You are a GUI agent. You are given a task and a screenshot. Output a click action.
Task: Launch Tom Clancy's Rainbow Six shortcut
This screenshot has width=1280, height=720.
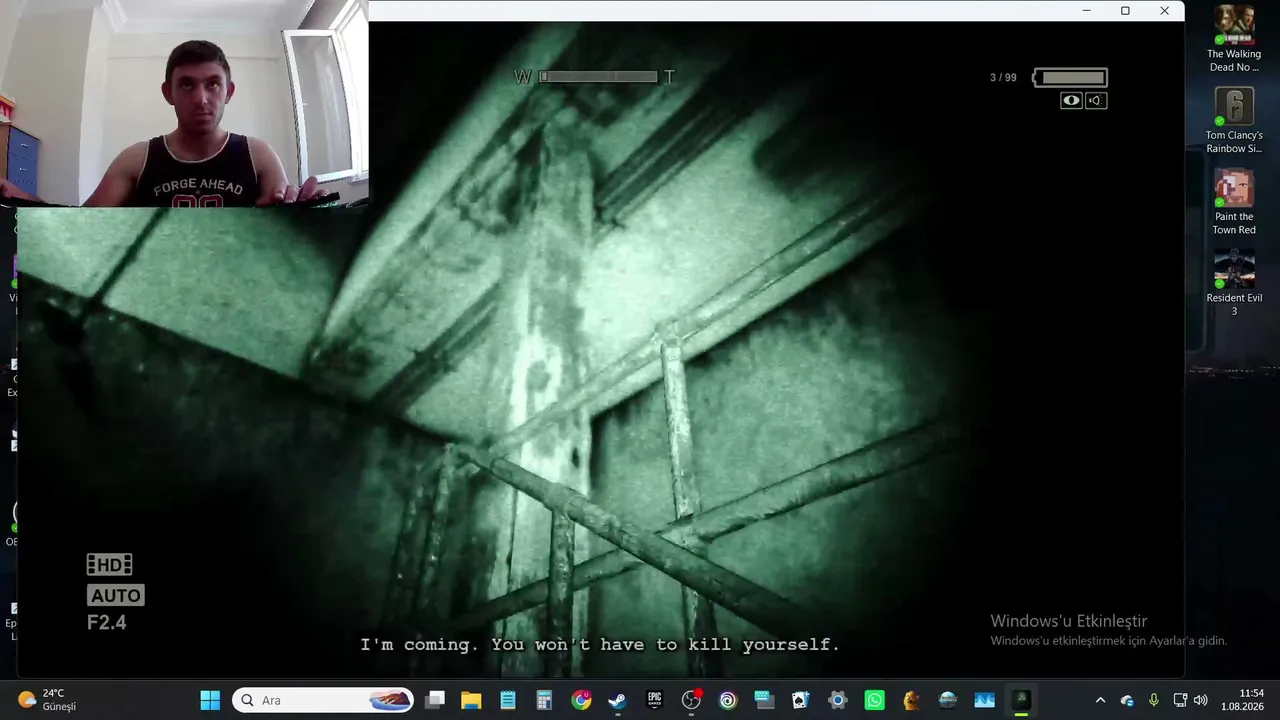click(x=1234, y=121)
